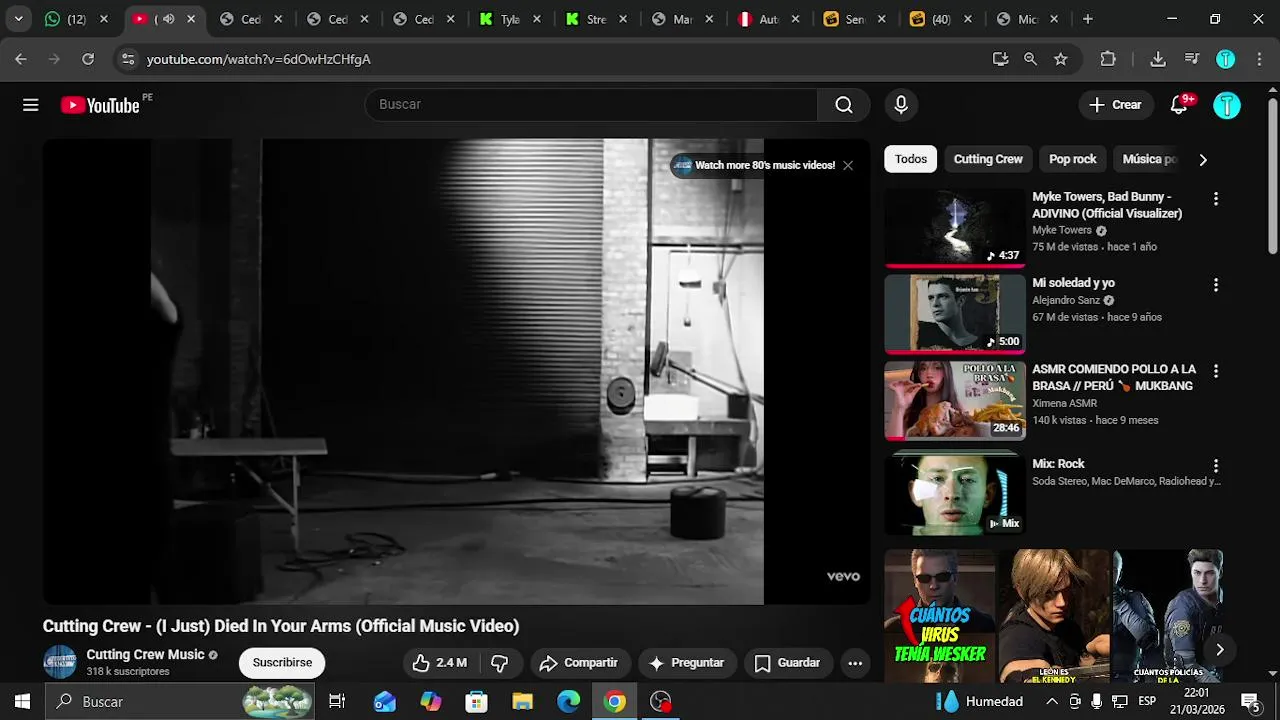View site information icon in address bar

click(128, 59)
